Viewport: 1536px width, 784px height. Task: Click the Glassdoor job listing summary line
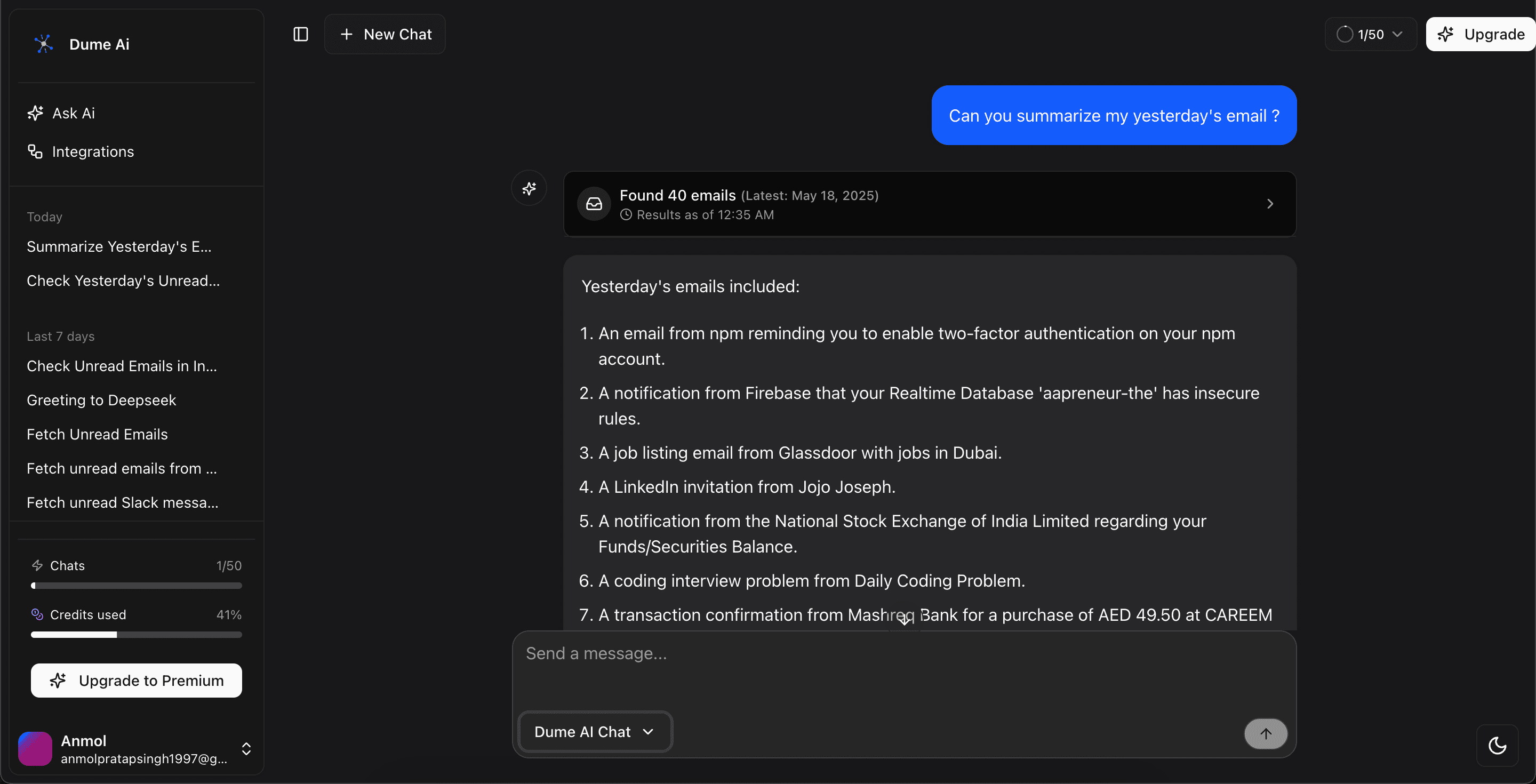(x=799, y=453)
